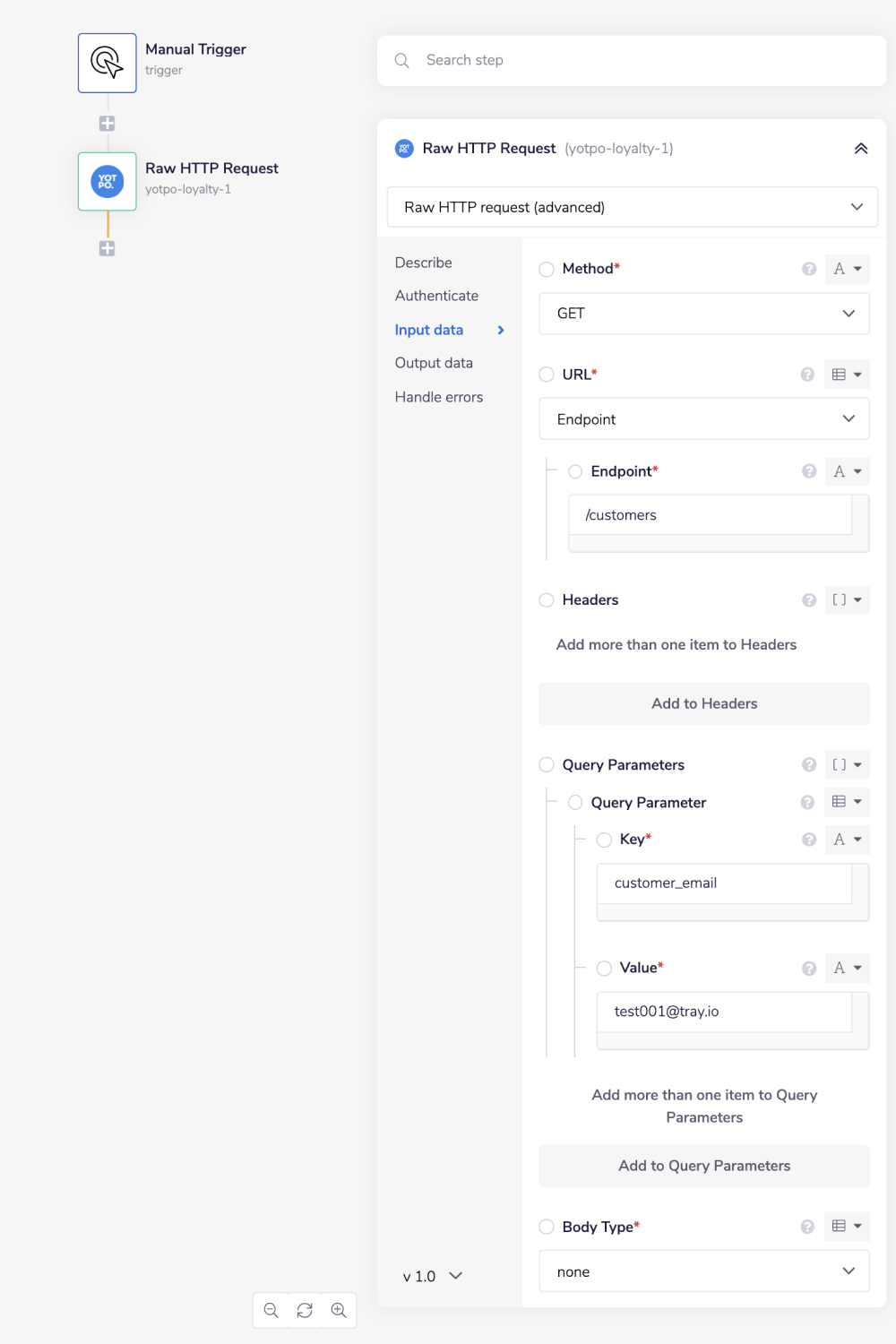Click the zoom out magnifier icon

click(271, 1310)
